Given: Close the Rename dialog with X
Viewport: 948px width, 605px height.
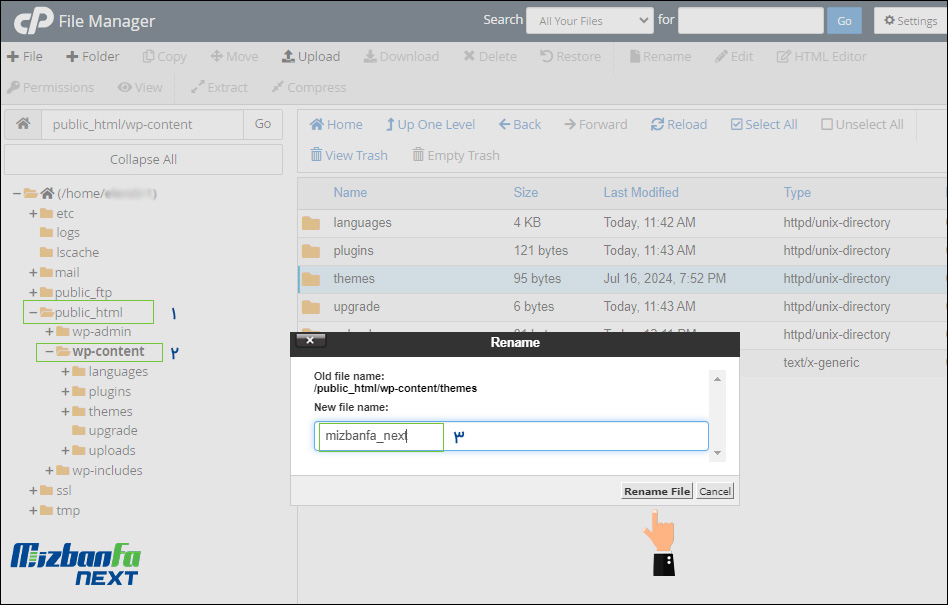Looking at the screenshot, I should click(x=310, y=340).
